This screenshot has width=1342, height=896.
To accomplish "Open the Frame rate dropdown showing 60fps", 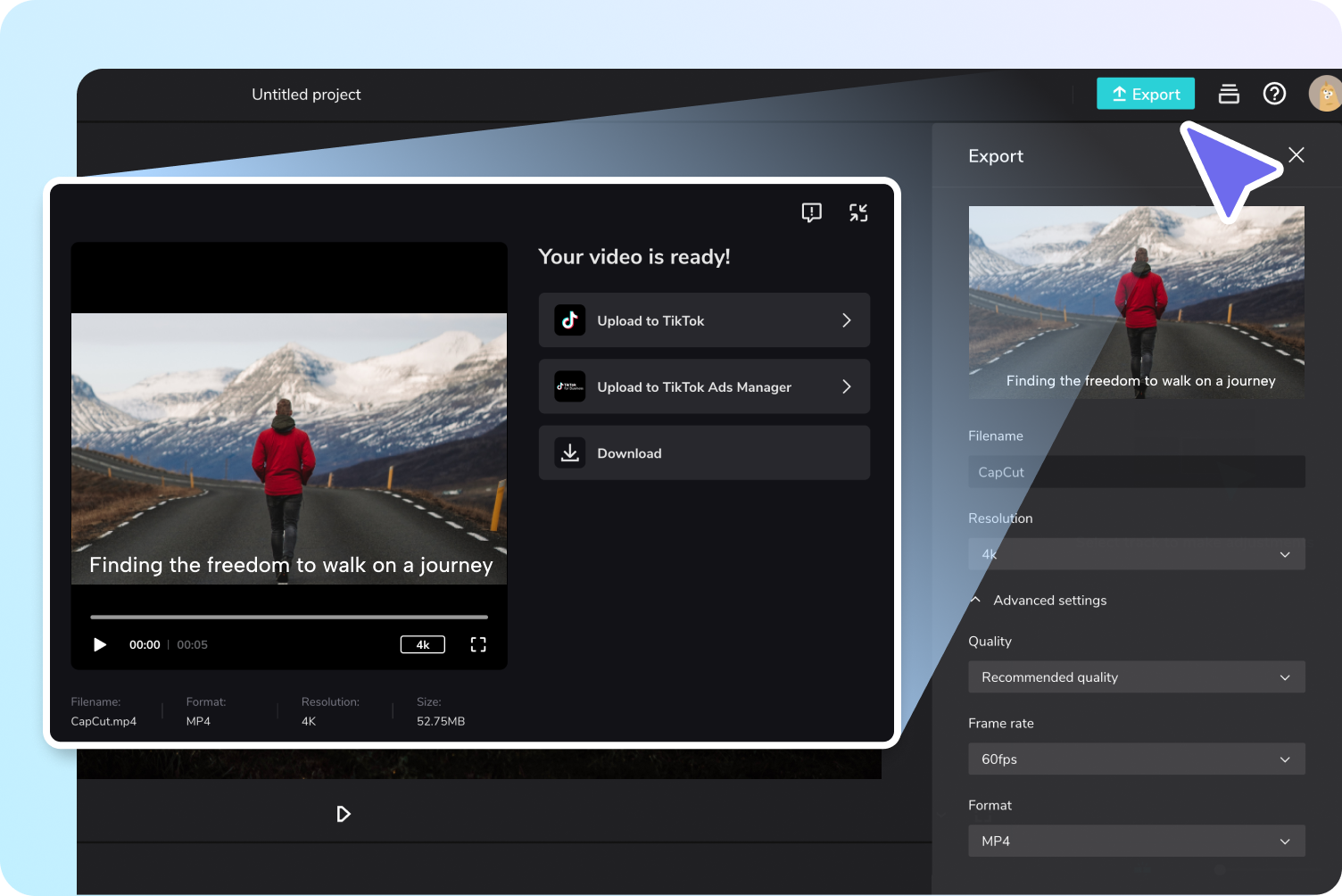I will tap(1137, 759).
